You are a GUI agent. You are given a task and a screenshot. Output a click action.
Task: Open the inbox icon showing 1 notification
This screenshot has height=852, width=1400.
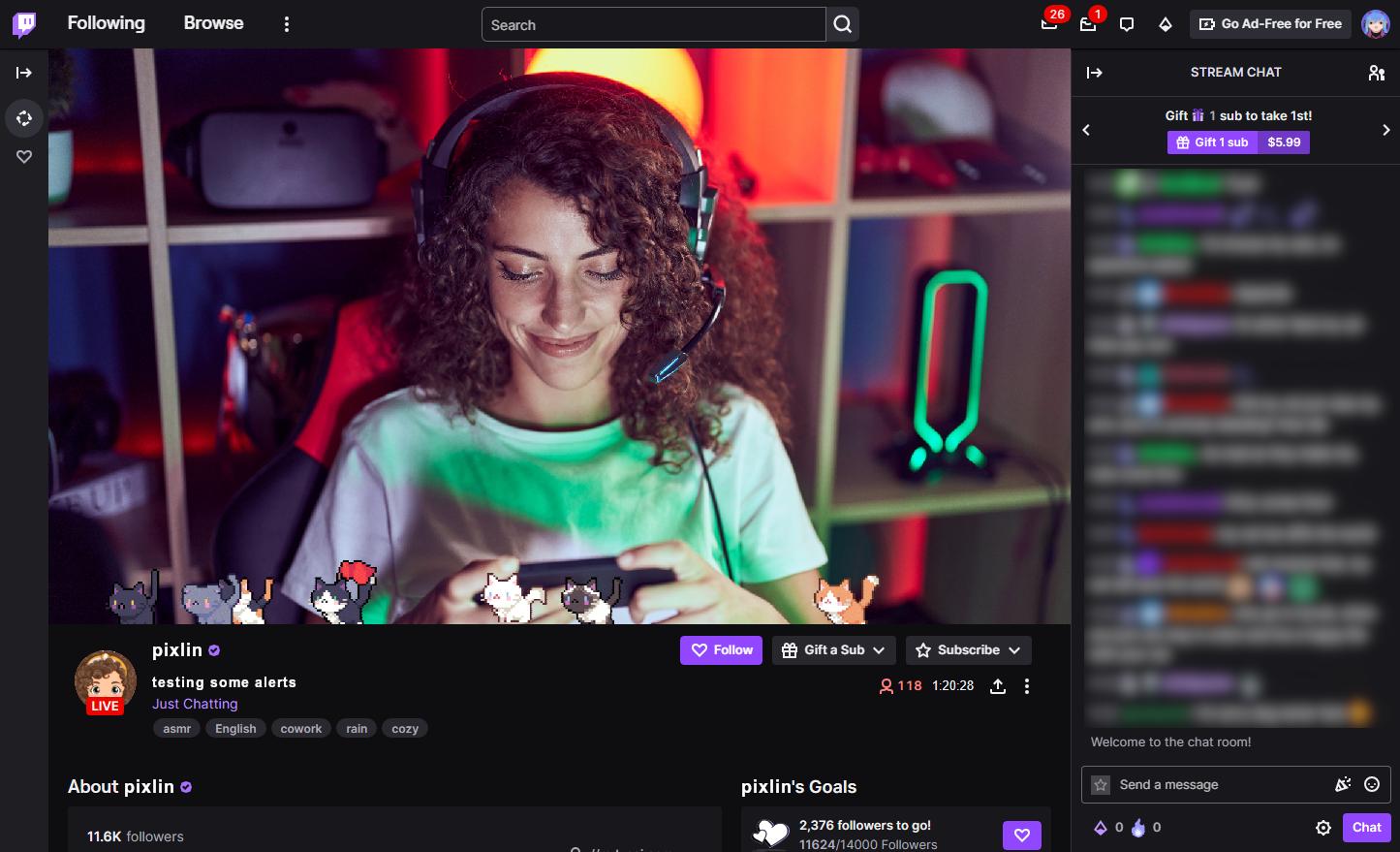tap(1088, 25)
